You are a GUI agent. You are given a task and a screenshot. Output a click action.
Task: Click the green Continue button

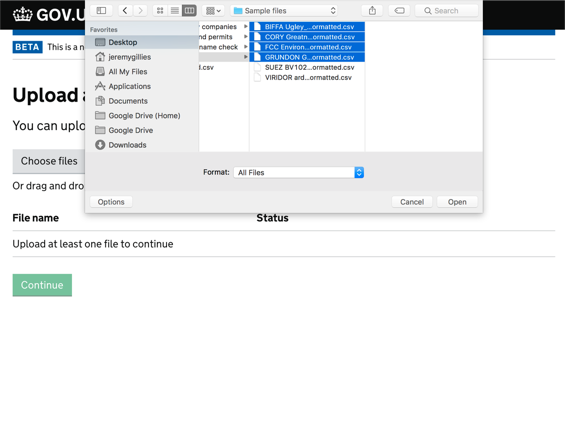tap(42, 285)
